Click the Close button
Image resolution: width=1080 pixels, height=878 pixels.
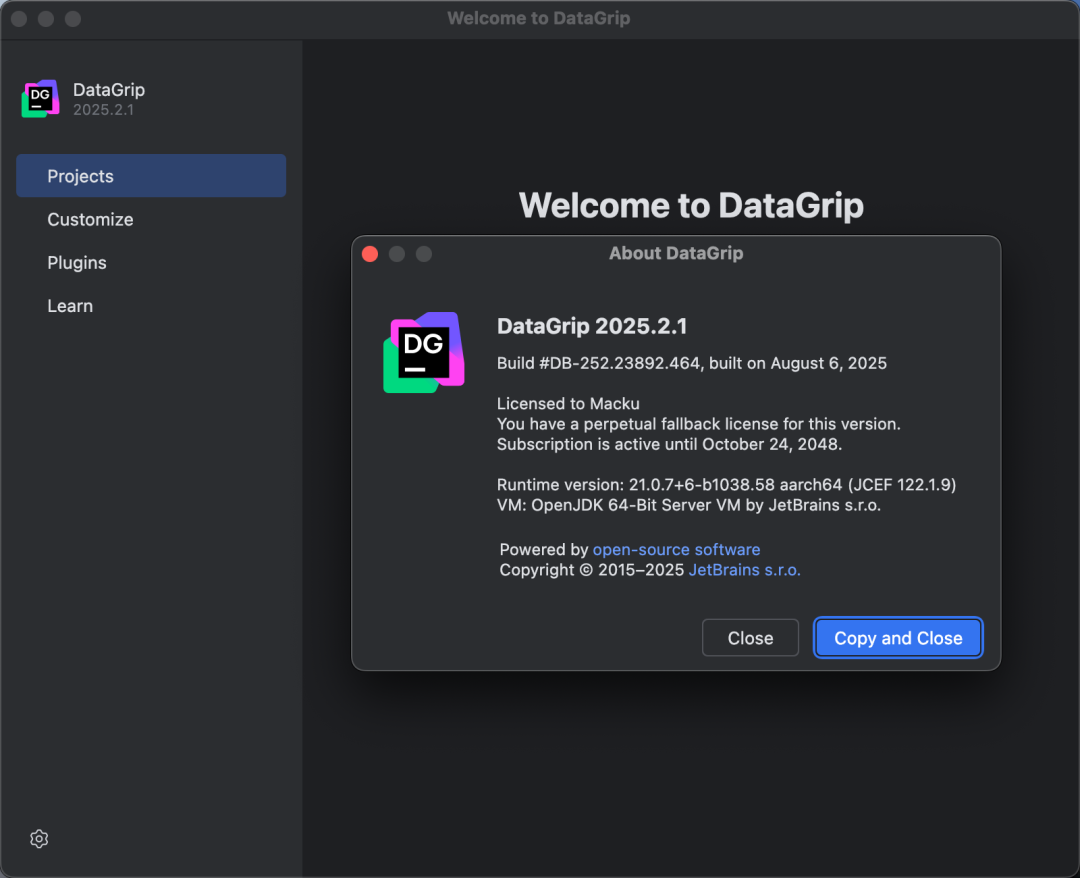pyautogui.click(x=750, y=638)
